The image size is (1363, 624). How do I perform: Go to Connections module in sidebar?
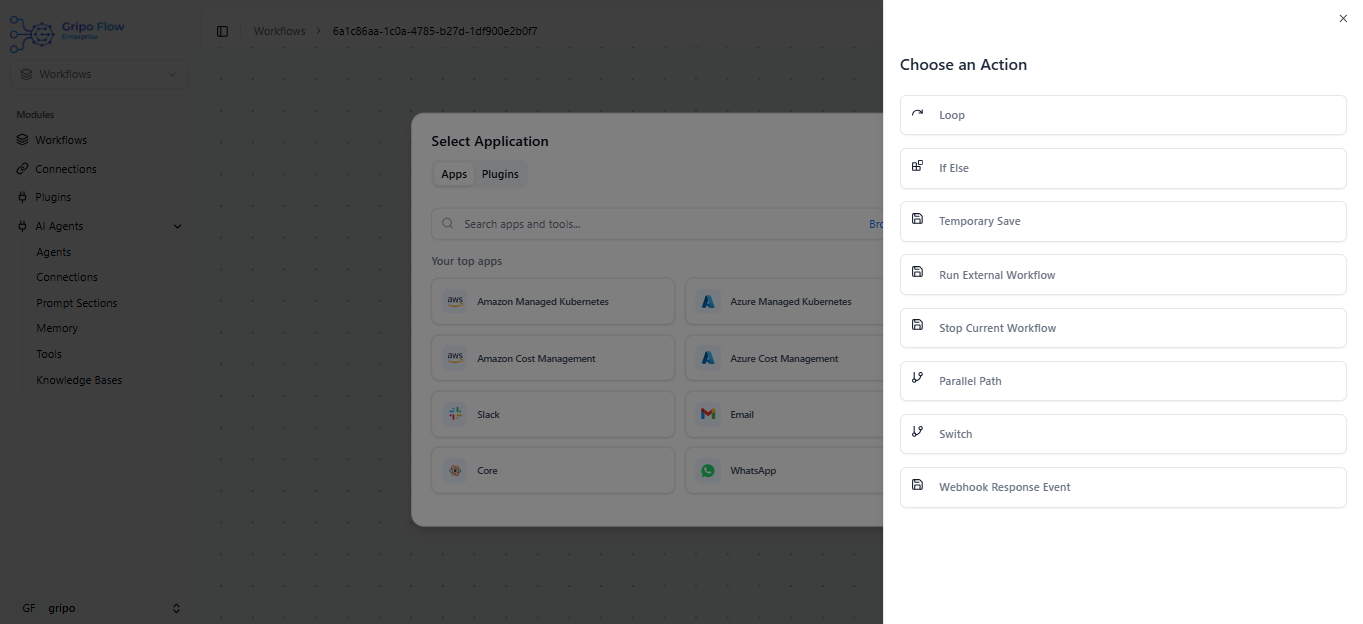66,169
